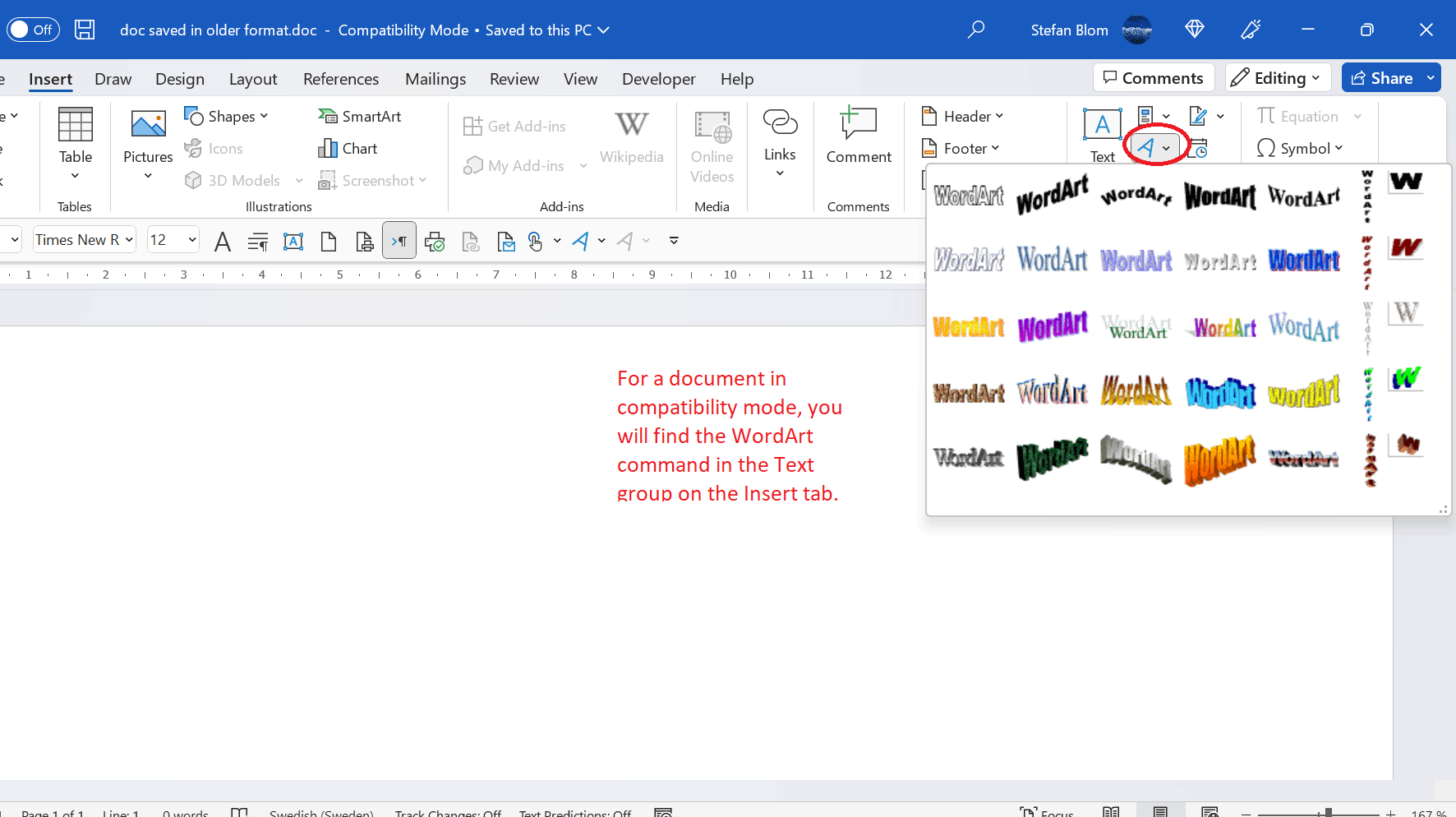This screenshot has width=1456, height=817.
Task: Click the text box icon in quick toolbar
Action: click(293, 241)
